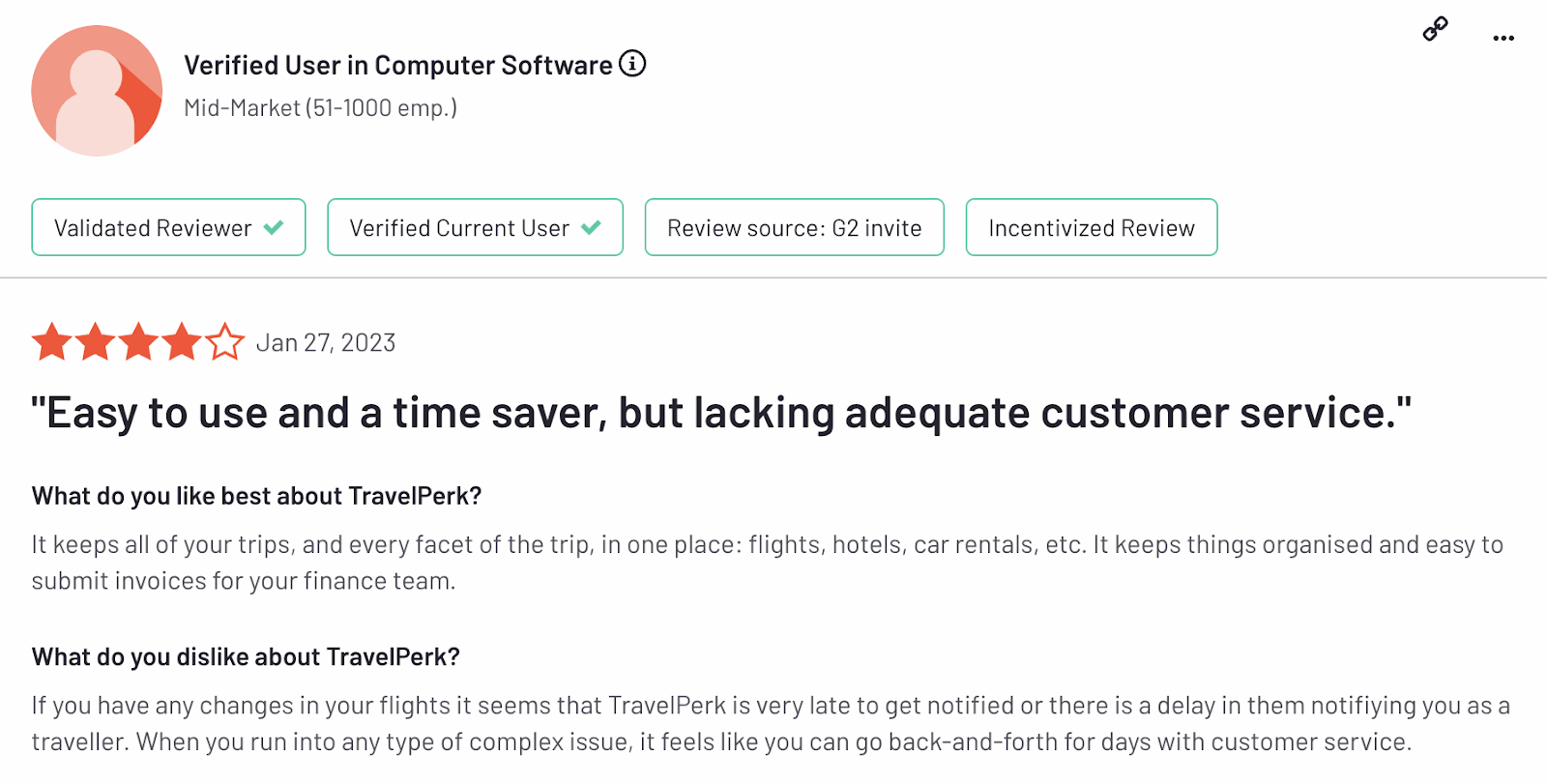Click the Jan 27, 2023 review date
The height and width of the screenshot is (784, 1547).
point(326,343)
